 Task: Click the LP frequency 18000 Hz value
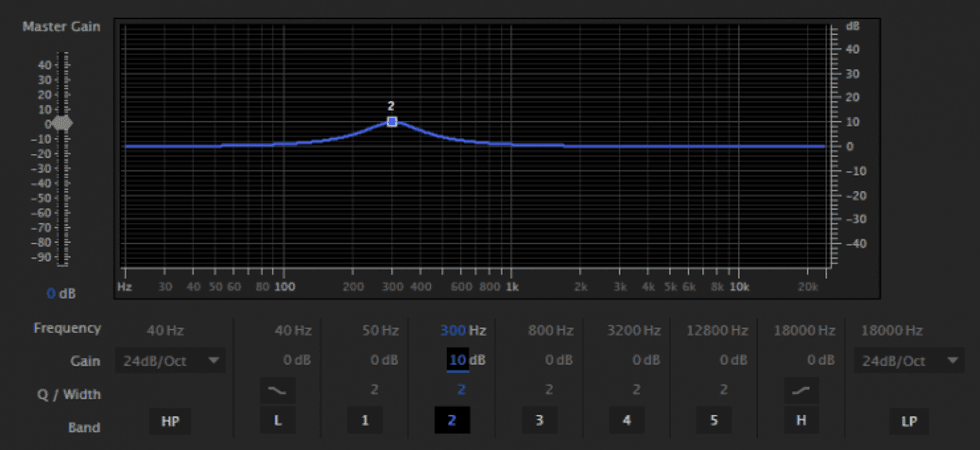pos(892,330)
